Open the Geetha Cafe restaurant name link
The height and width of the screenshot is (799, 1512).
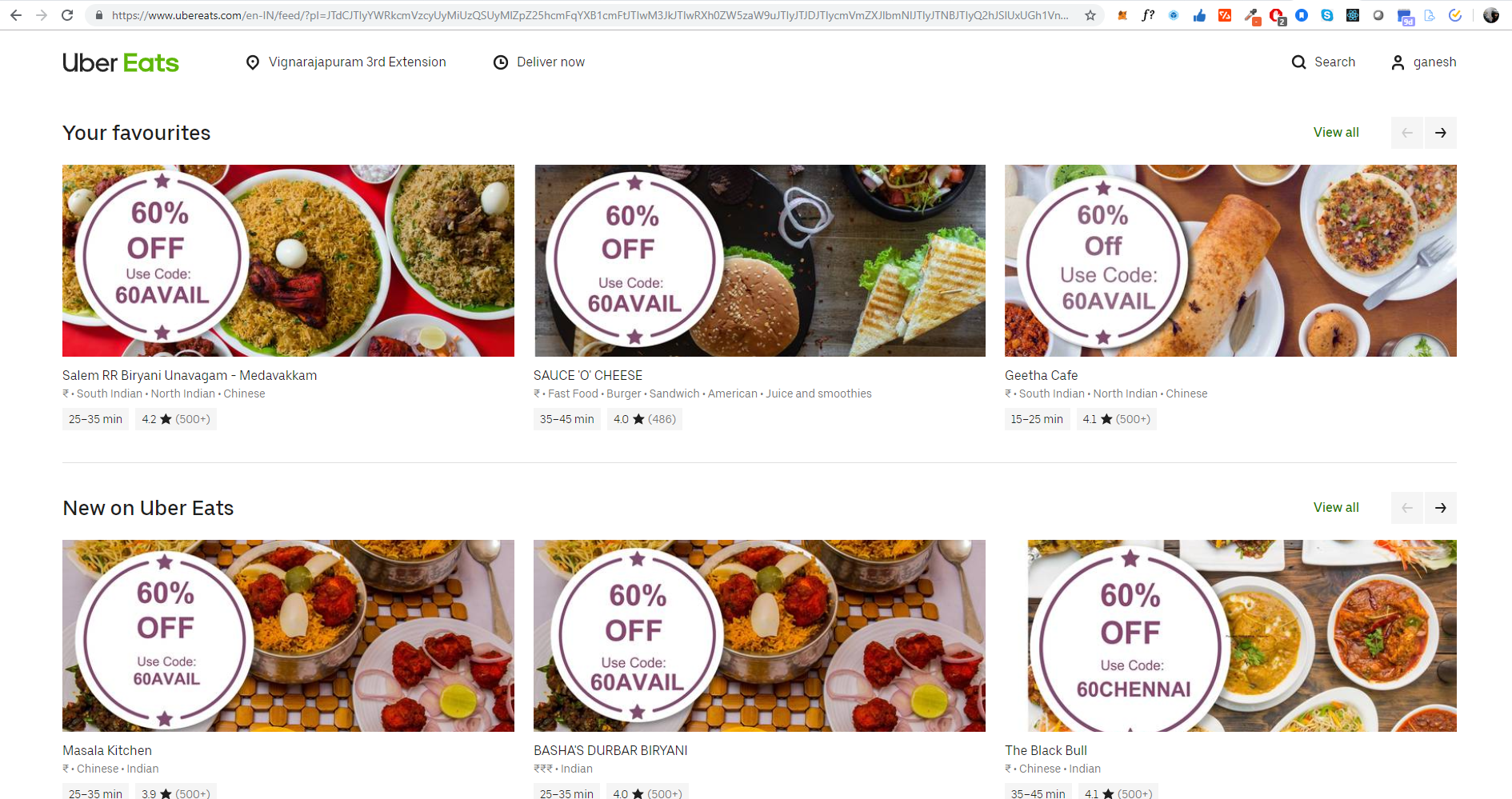tap(1041, 376)
